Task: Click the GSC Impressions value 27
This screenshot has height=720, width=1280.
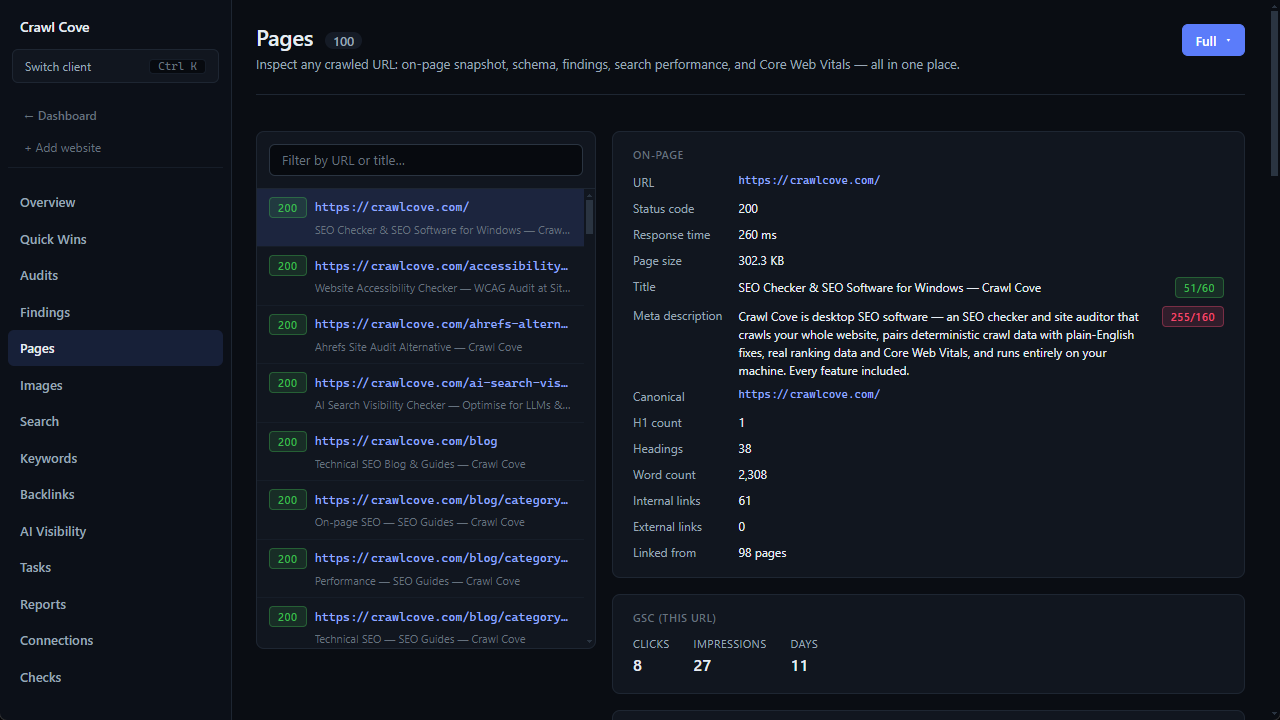Action: pos(702,666)
